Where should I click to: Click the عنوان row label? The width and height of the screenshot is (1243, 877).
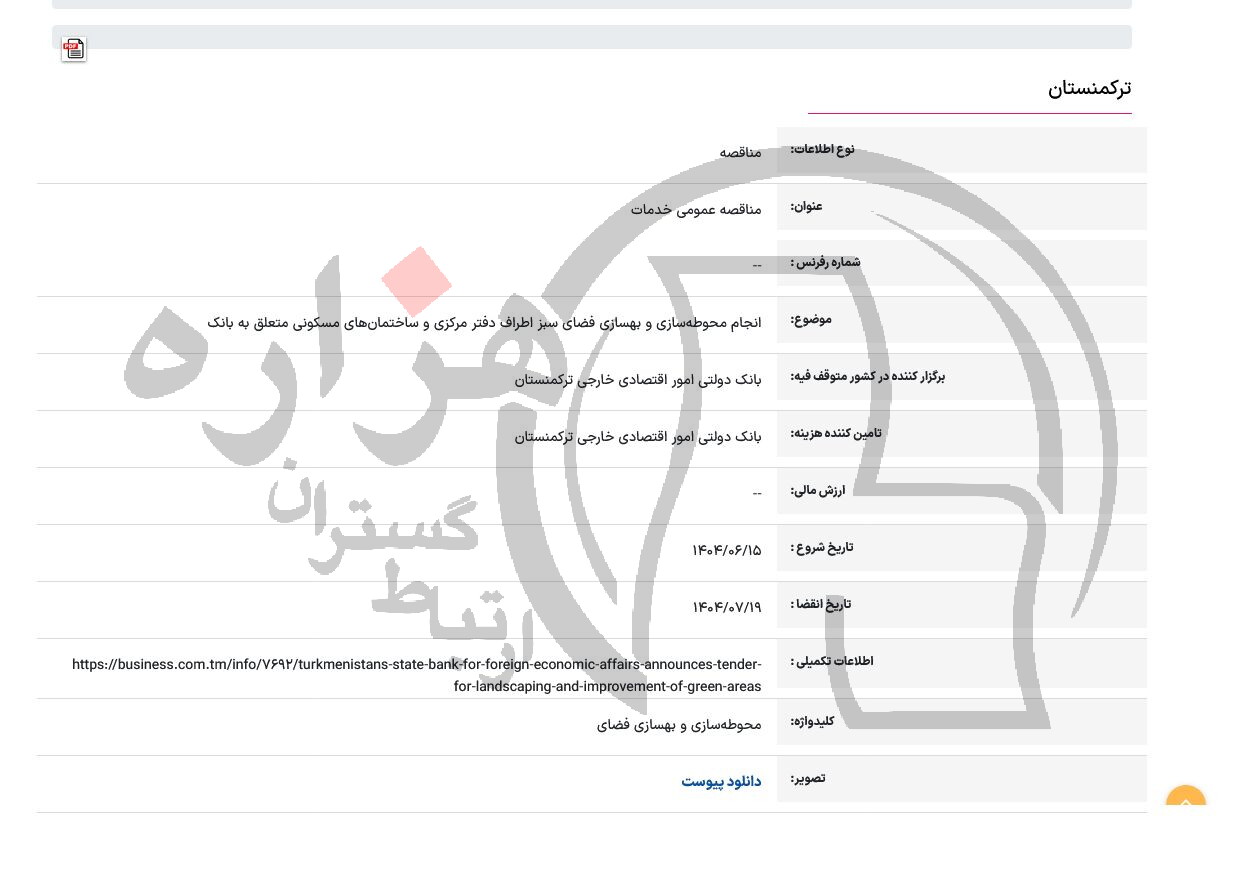(x=806, y=207)
